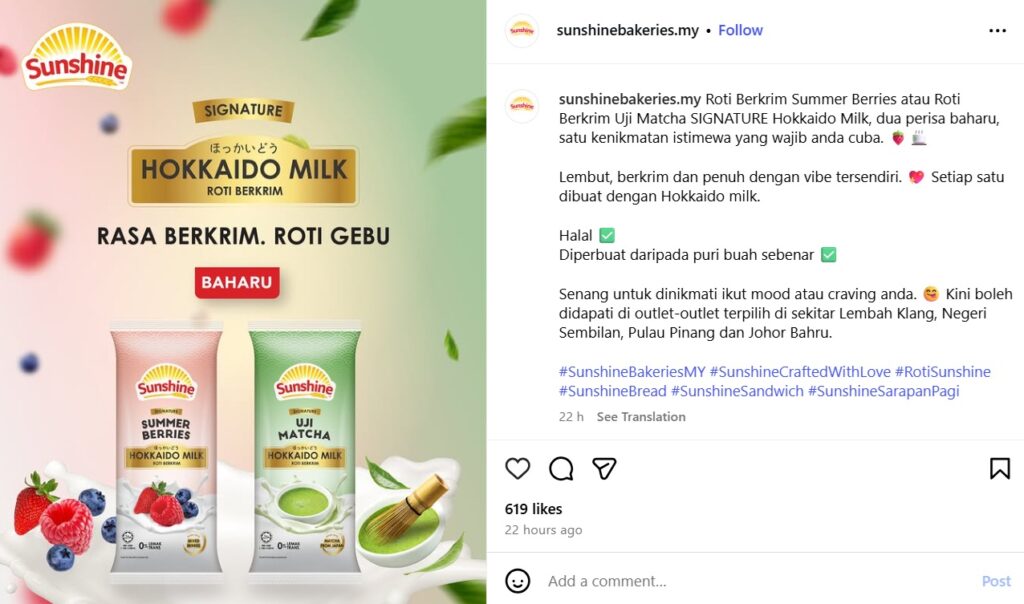Click See Translation under the caption
Screen dimensions: 1024x604
[x=641, y=417]
